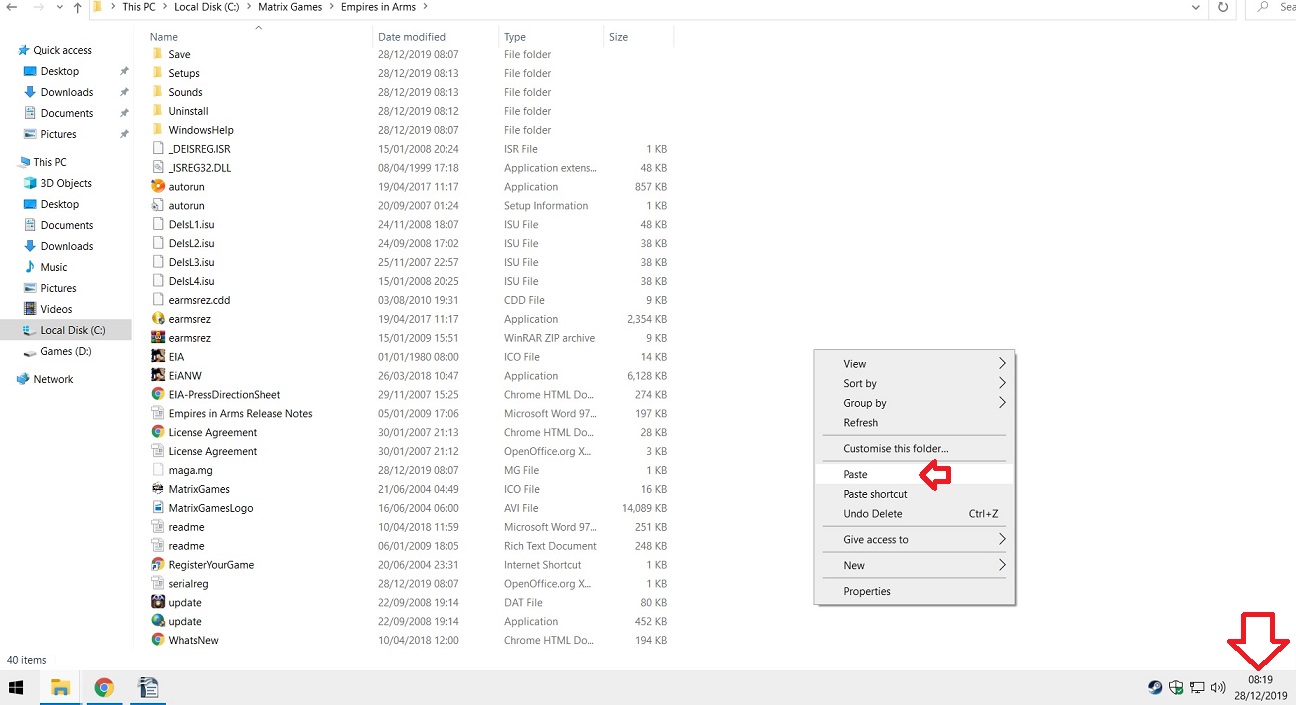Open Properties from the context menu
1296x705 pixels.
tap(914, 591)
